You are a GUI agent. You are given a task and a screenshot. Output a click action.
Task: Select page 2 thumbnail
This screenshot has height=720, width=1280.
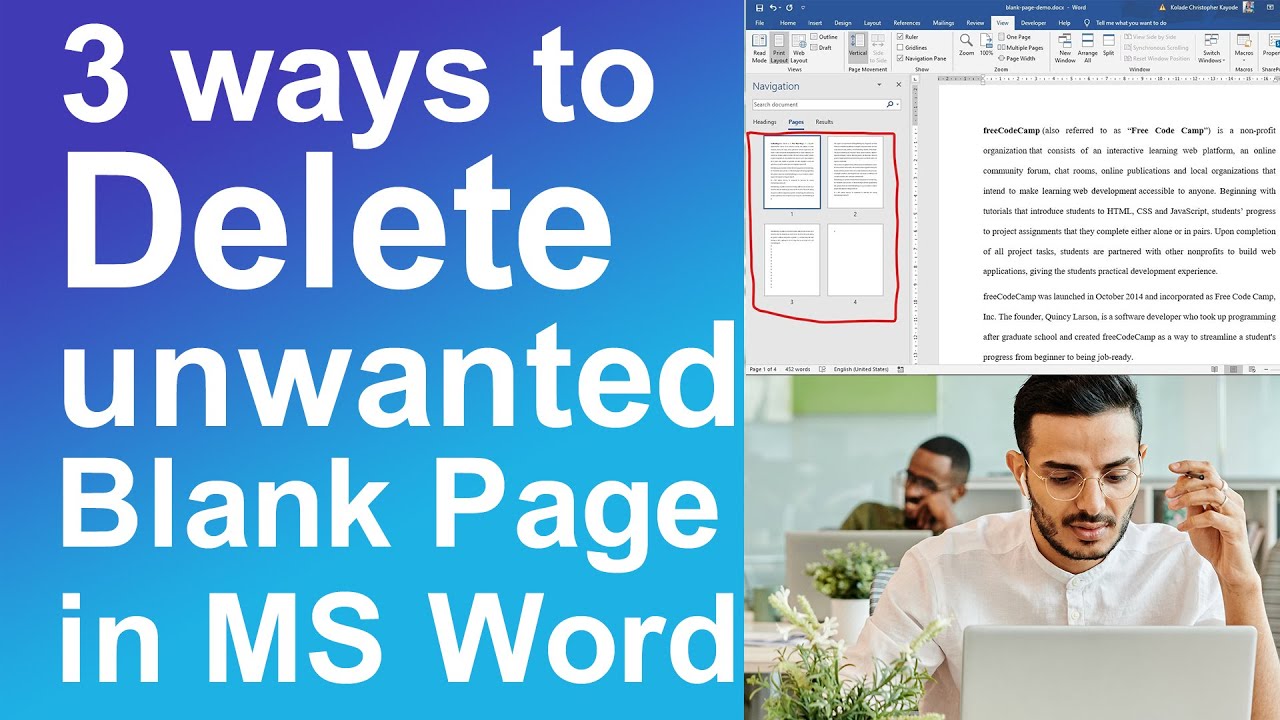point(855,172)
